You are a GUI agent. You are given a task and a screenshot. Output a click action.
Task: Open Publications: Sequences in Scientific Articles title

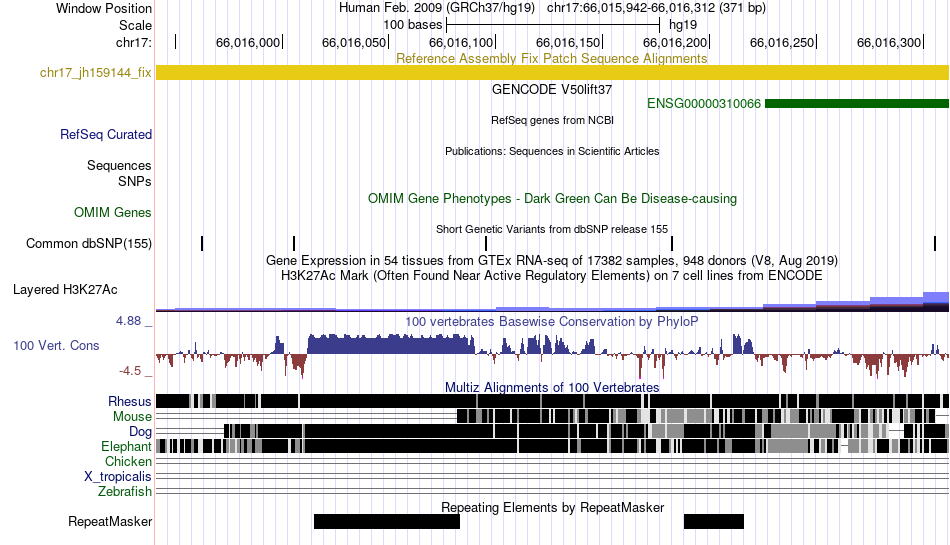(552, 151)
